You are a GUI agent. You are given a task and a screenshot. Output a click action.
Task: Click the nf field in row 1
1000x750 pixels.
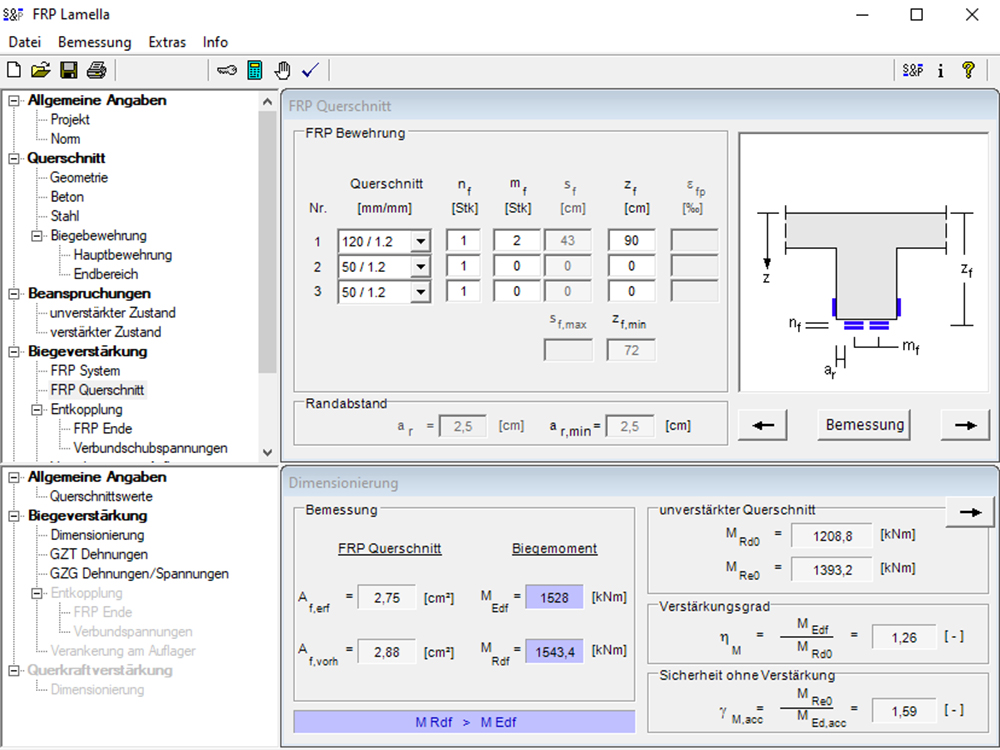(463, 241)
